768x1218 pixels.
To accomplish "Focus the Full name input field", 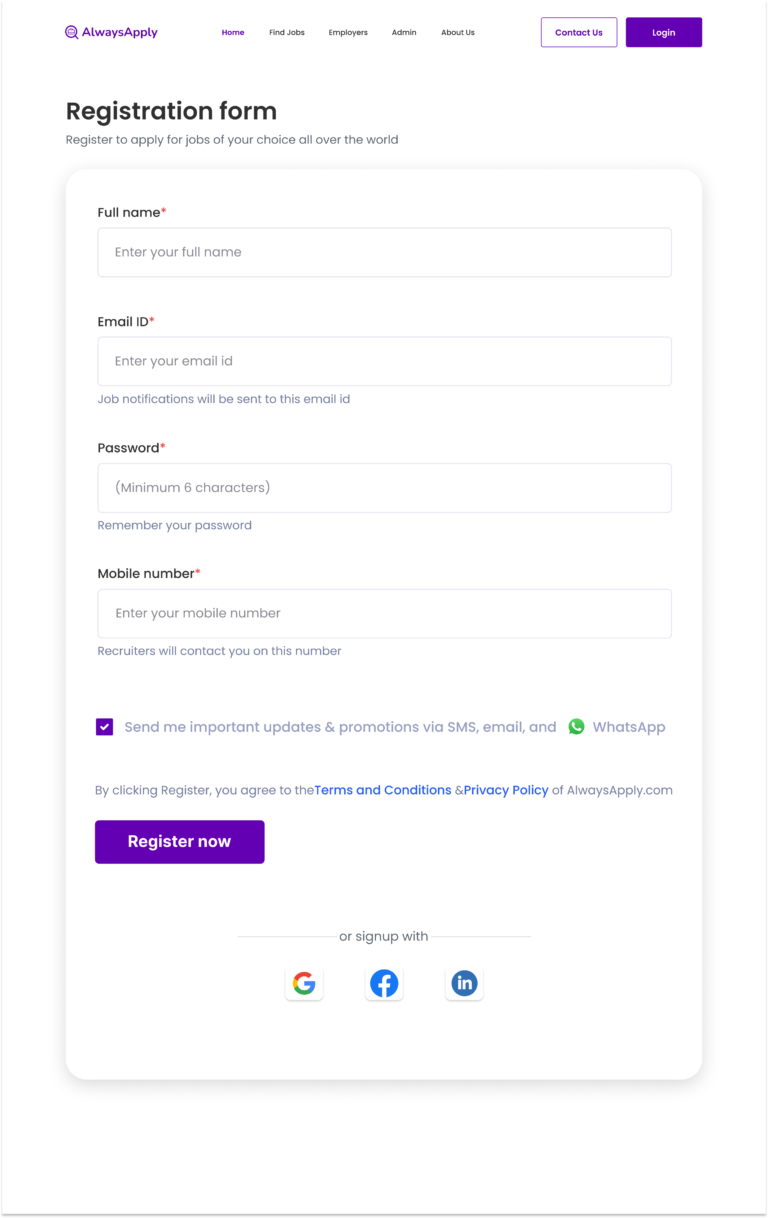I will point(384,252).
